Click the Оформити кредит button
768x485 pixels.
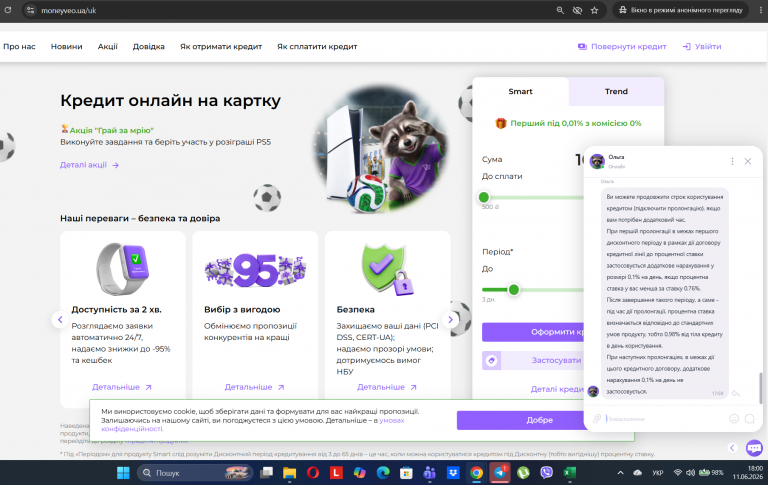coord(533,332)
